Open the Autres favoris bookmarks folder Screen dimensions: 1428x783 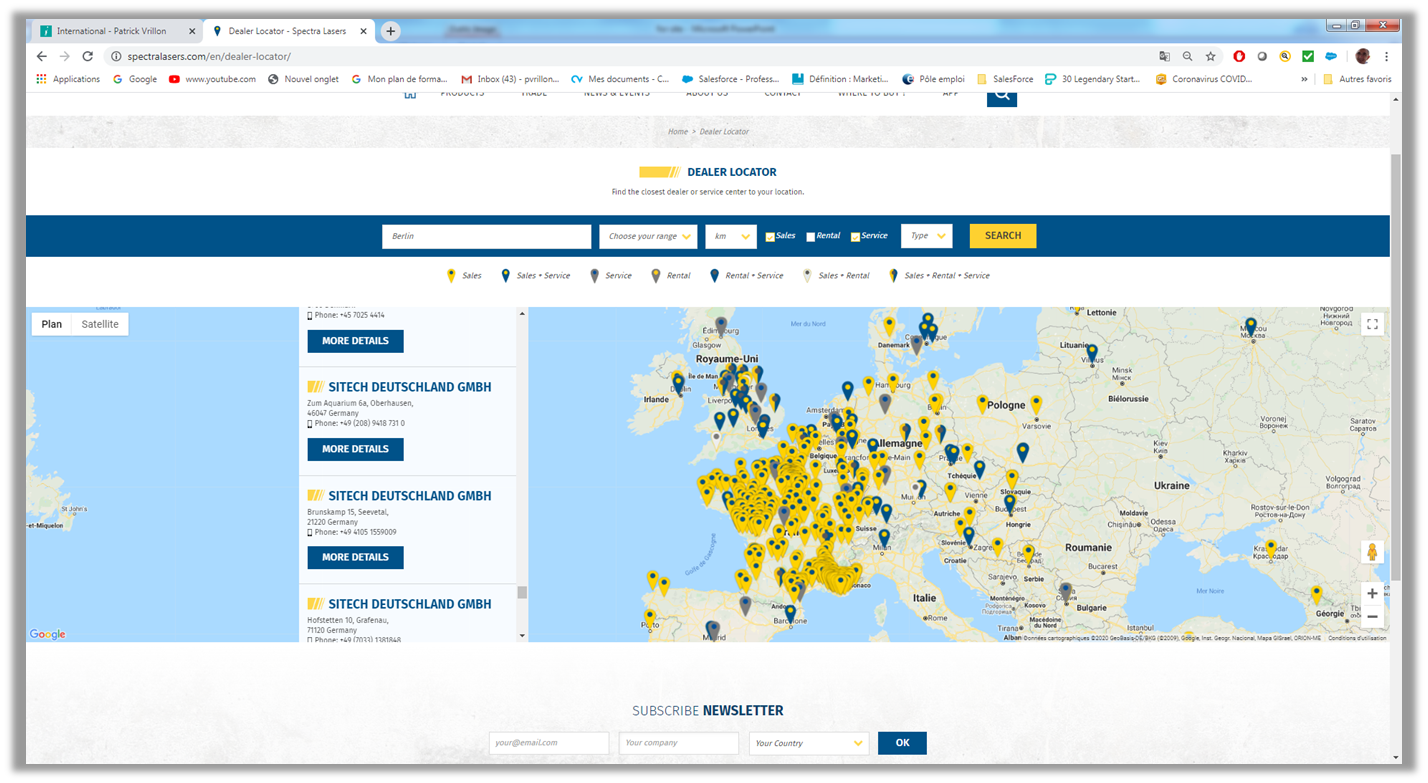[1356, 79]
